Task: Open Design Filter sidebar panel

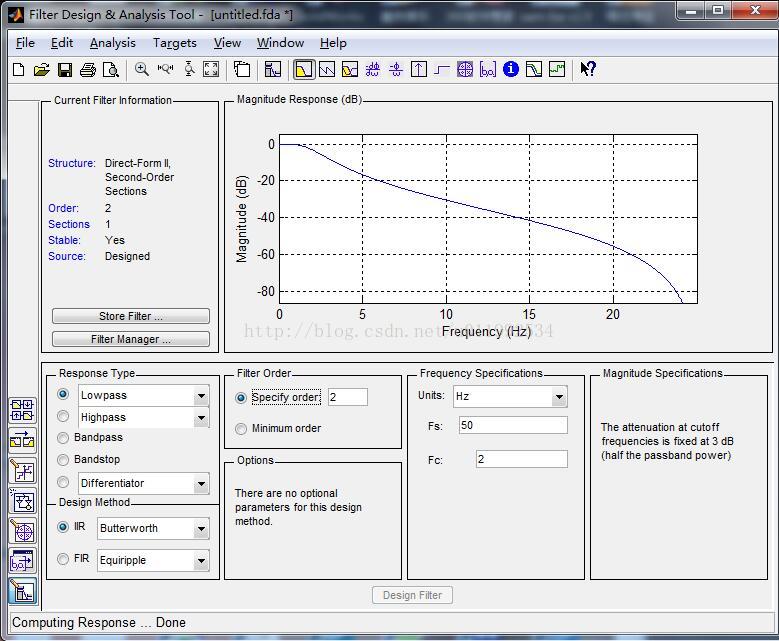Action: 22,591
